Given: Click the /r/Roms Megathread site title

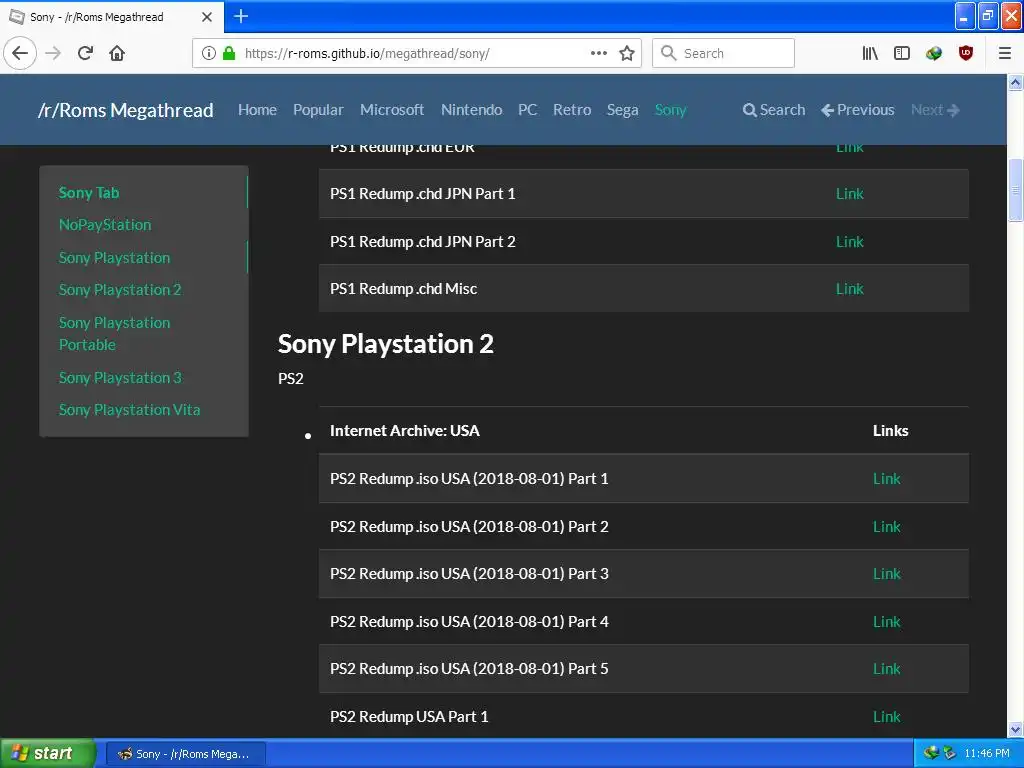Looking at the screenshot, I should pyautogui.click(x=125, y=110).
